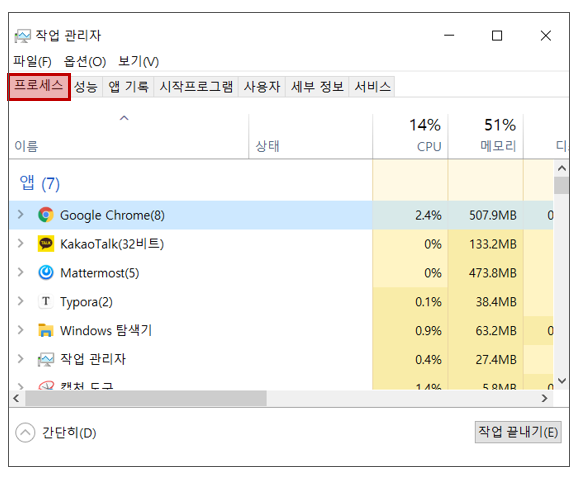Image resolution: width=581 pixels, height=481 pixels.
Task: Click the 작업 관리자 row icon
Action: coord(46,359)
